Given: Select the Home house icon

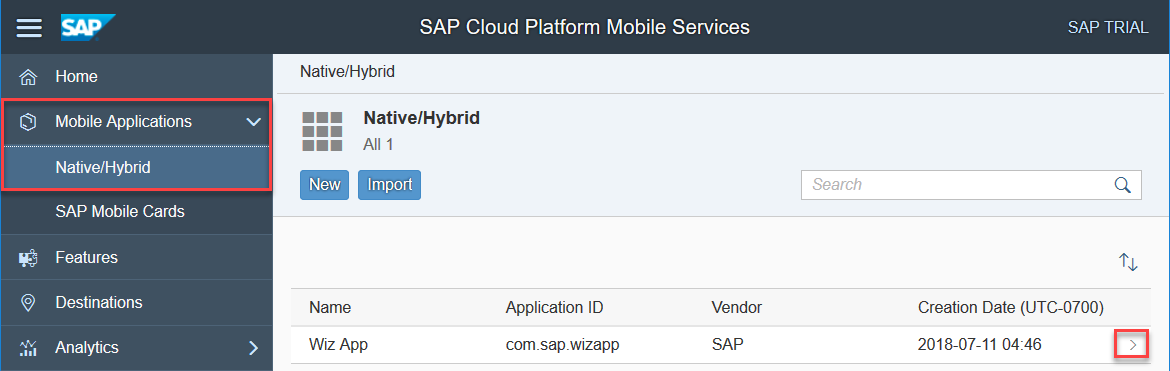Looking at the screenshot, I should click(28, 77).
